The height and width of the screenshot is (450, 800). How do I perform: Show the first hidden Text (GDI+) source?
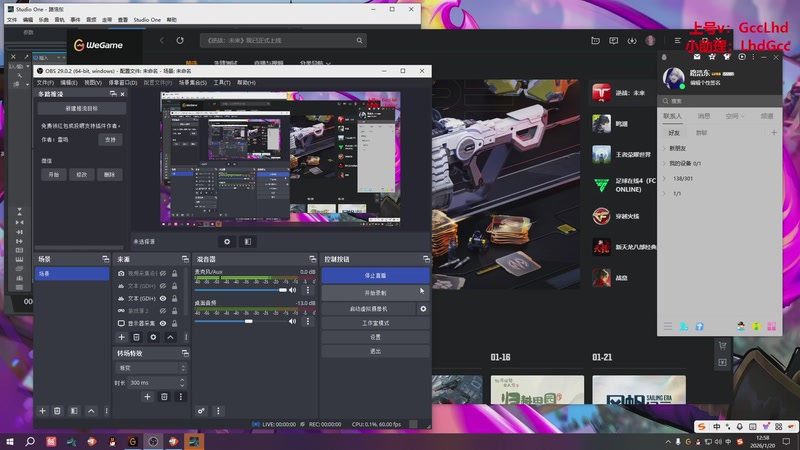[x=163, y=286]
